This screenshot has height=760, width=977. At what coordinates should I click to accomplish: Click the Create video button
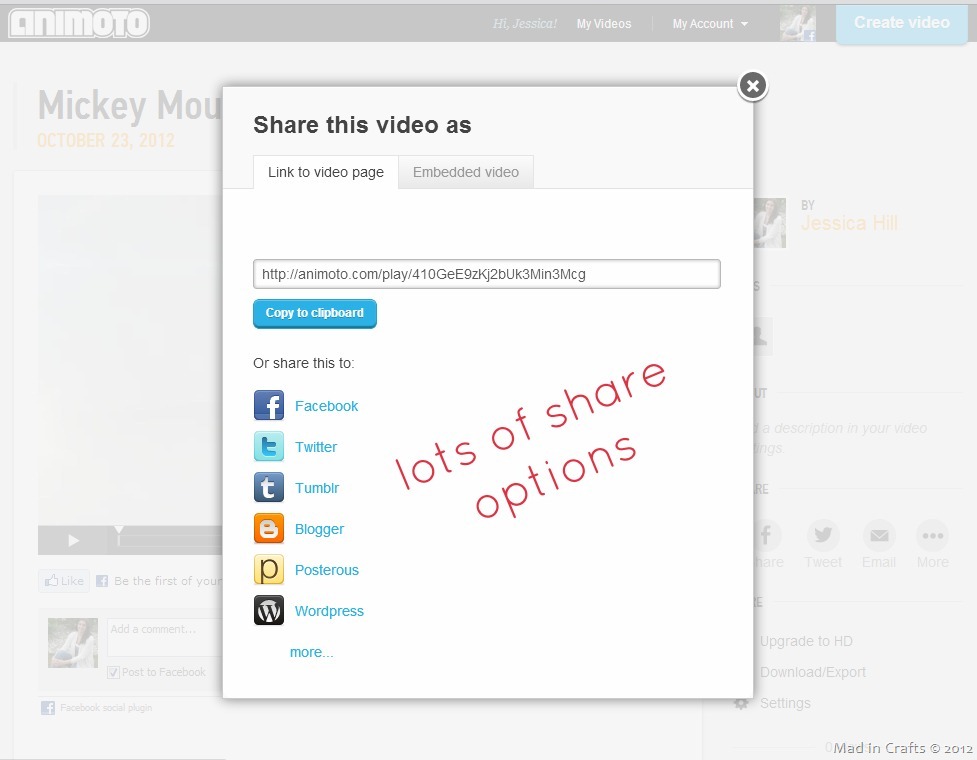click(902, 23)
